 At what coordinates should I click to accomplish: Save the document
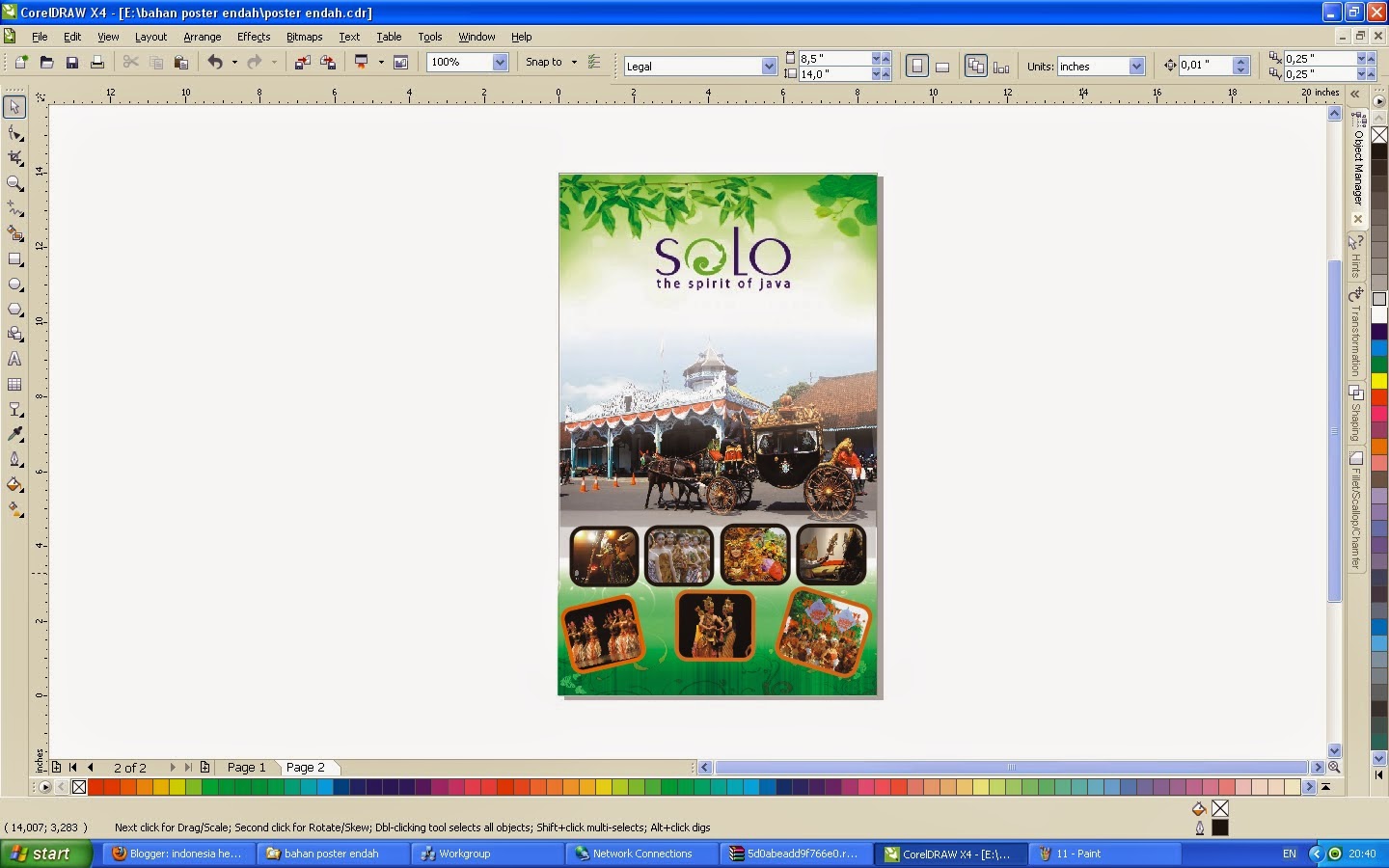pos(71,62)
